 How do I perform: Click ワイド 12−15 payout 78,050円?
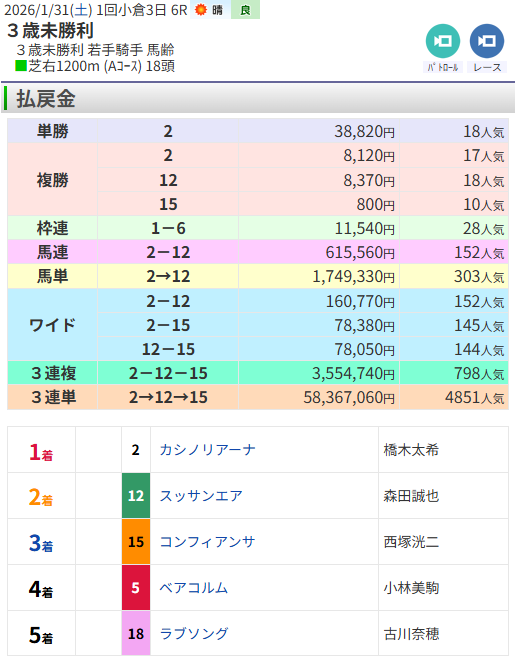[x=365, y=349]
